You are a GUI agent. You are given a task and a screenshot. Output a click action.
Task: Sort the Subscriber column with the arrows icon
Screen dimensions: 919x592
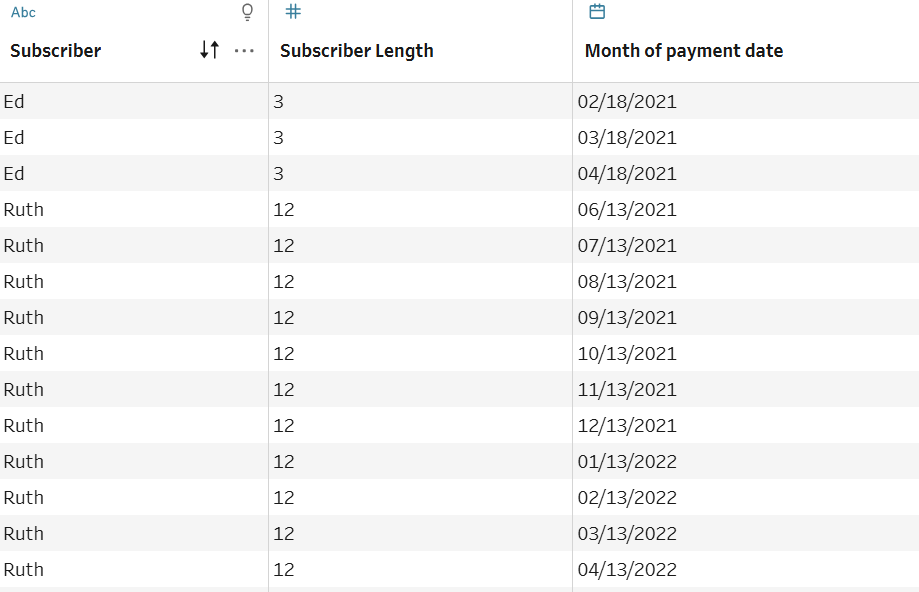[209, 50]
